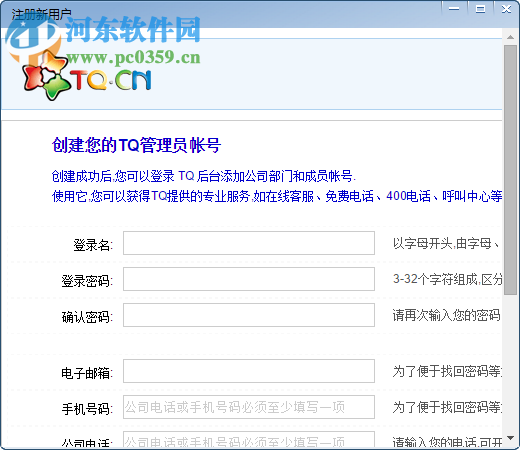
Task: Click the 确认密码 label
Action: click(x=87, y=317)
